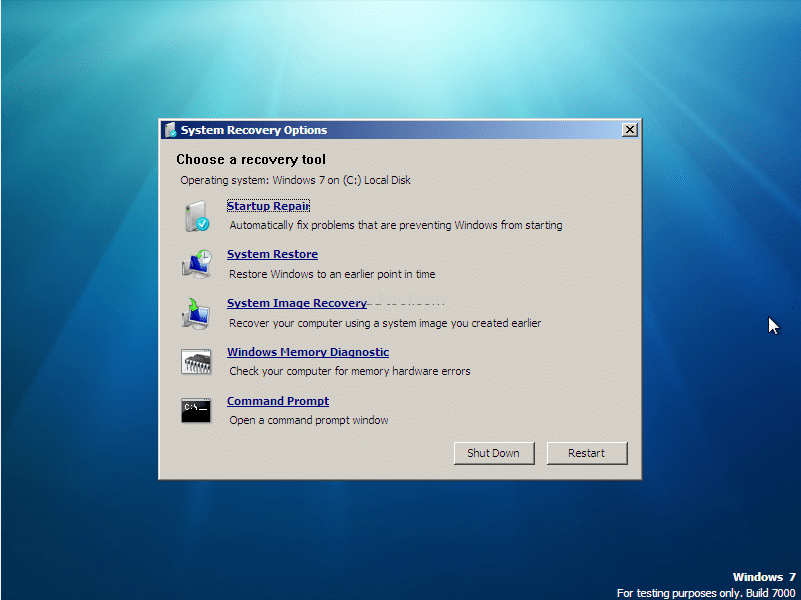Click 'Restore Windows to an earlier point in time' text
Viewport: 801px width, 600px height.
(332, 274)
